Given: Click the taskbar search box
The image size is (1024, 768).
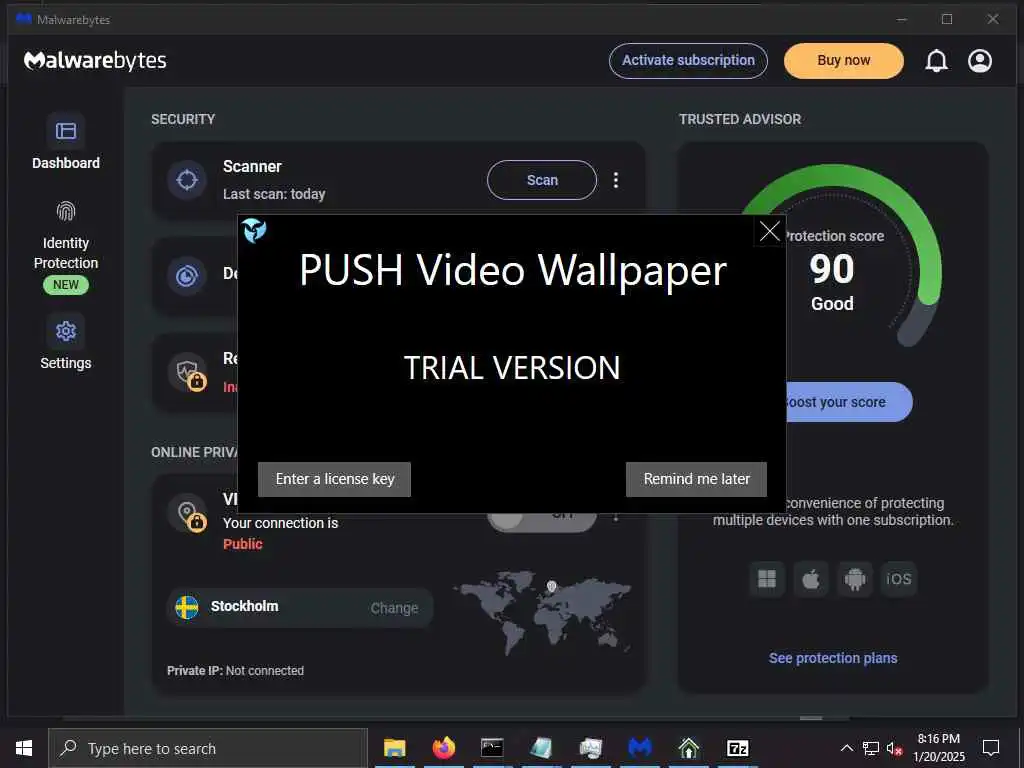Looking at the screenshot, I should click(208, 748).
